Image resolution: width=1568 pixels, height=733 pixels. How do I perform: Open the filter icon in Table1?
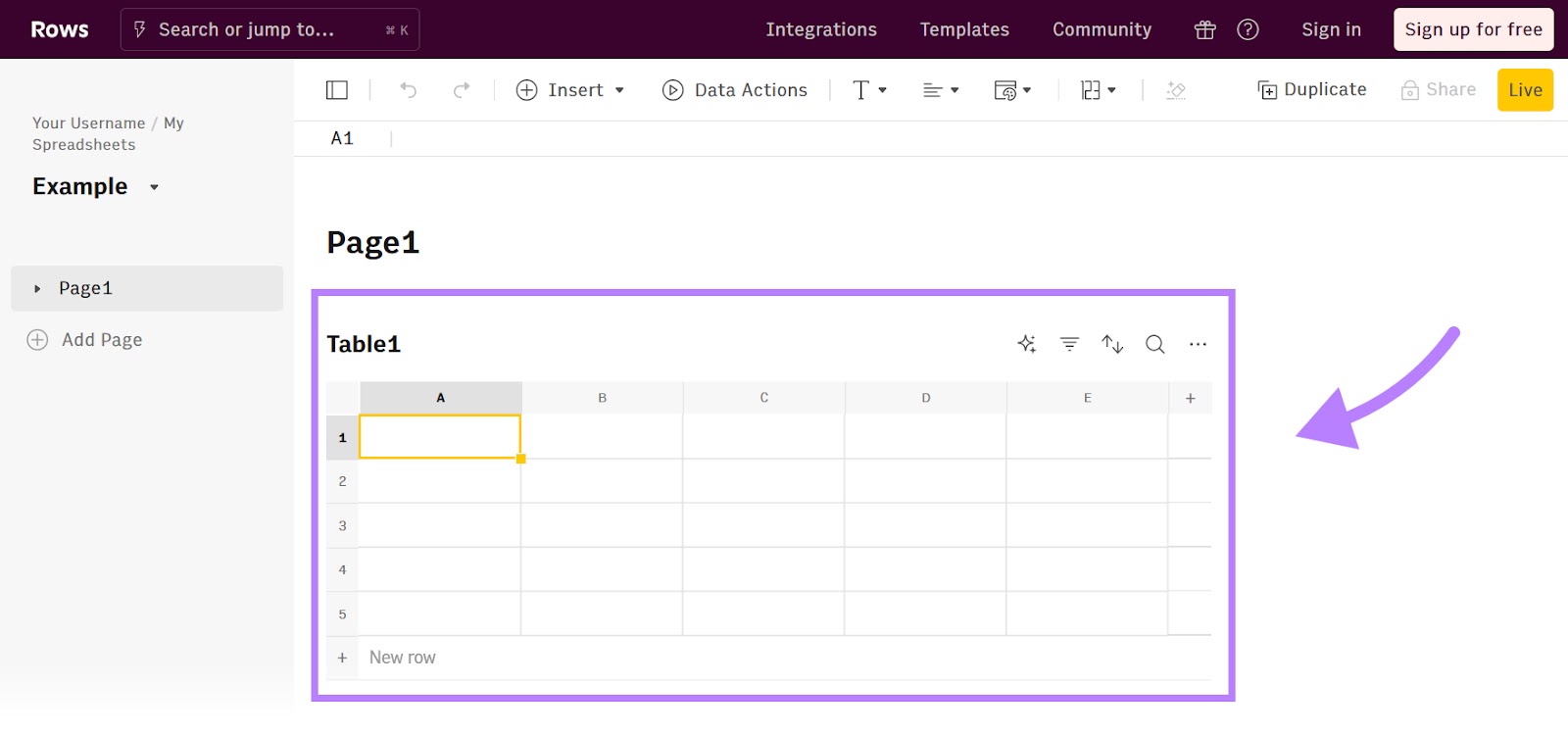[x=1069, y=344]
